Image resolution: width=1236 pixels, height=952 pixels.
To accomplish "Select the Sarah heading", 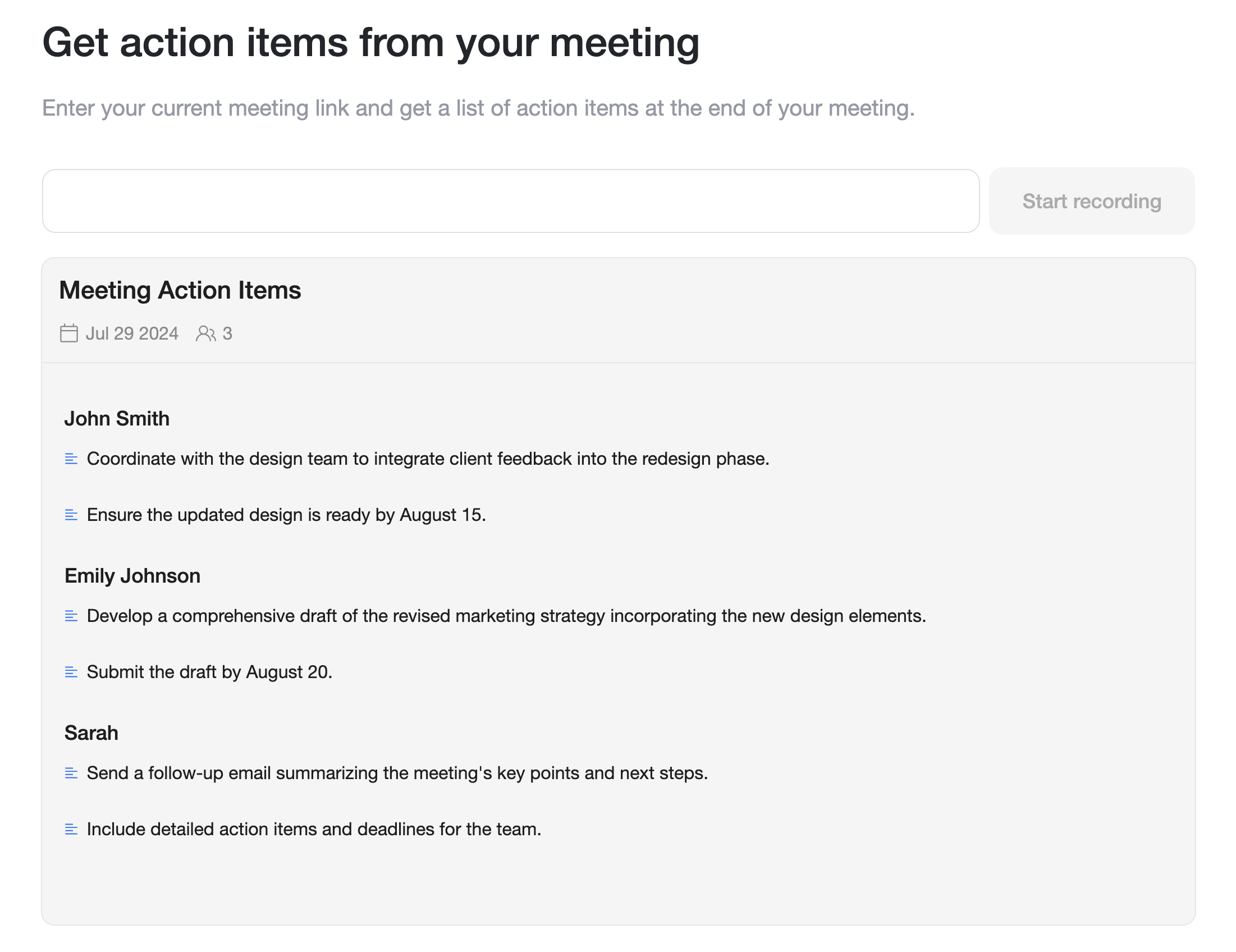I will [91, 733].
